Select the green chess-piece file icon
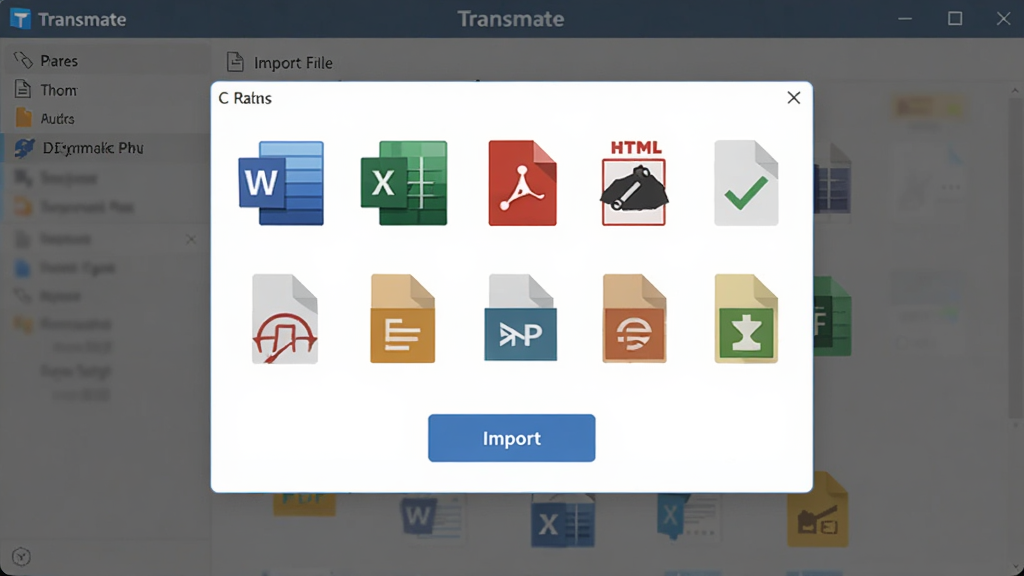1024x576 pixels. pos(746,319)
